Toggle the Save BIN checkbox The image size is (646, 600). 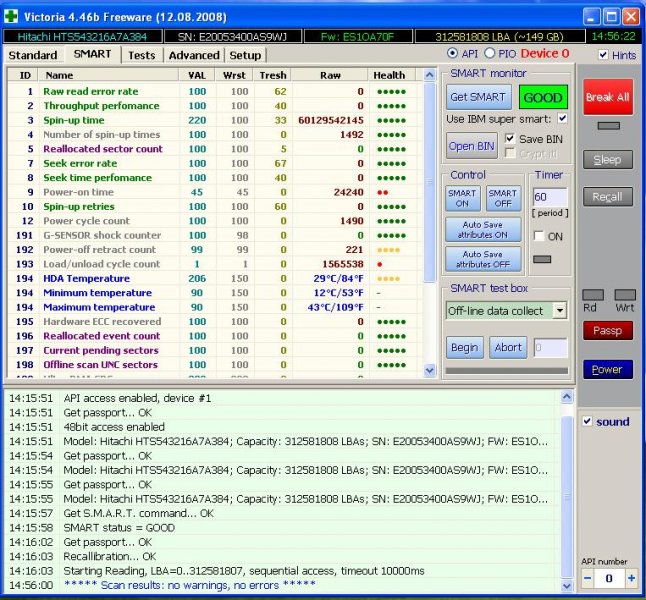[511, 139]
